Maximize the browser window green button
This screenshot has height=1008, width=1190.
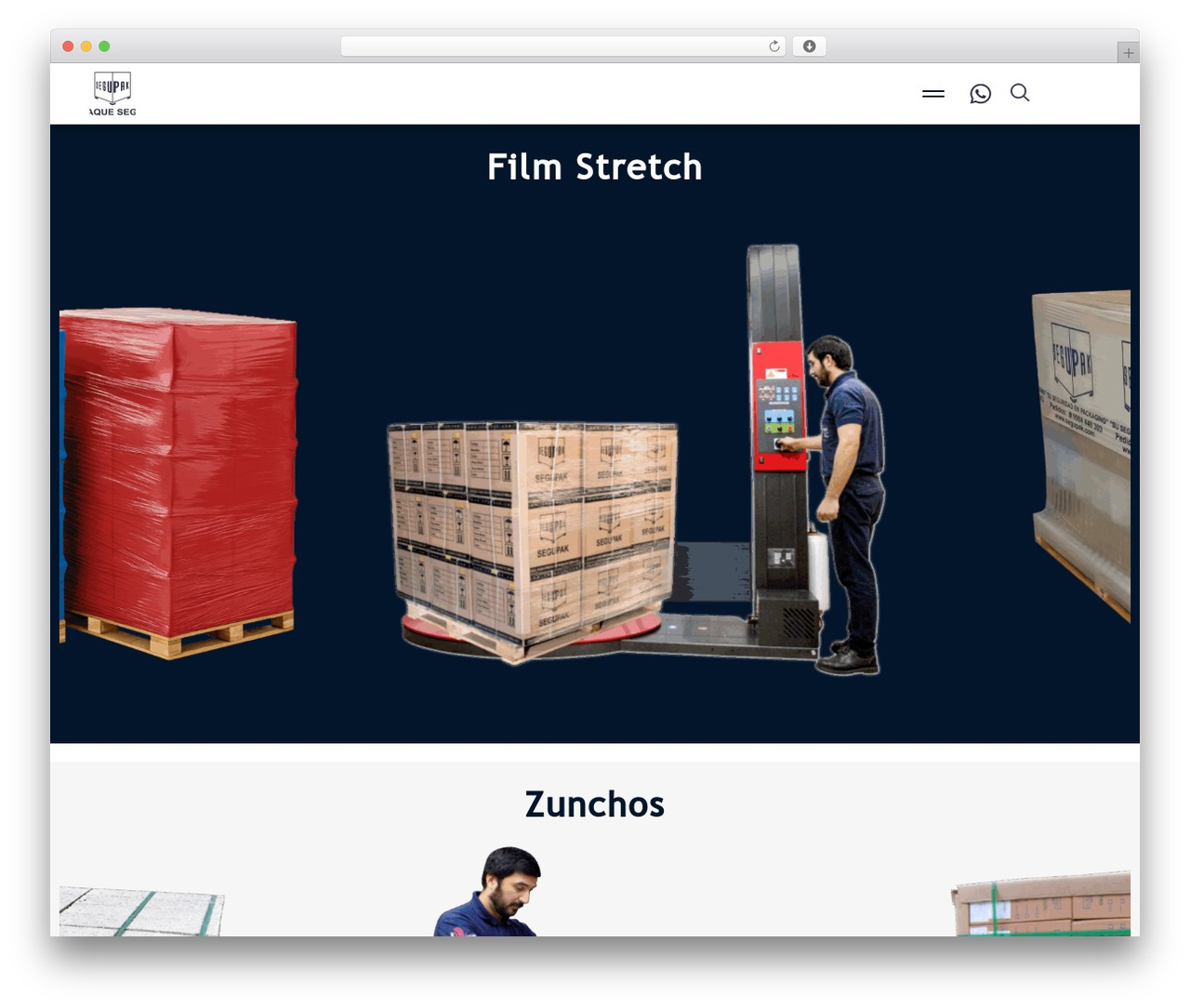coord(104,46)
